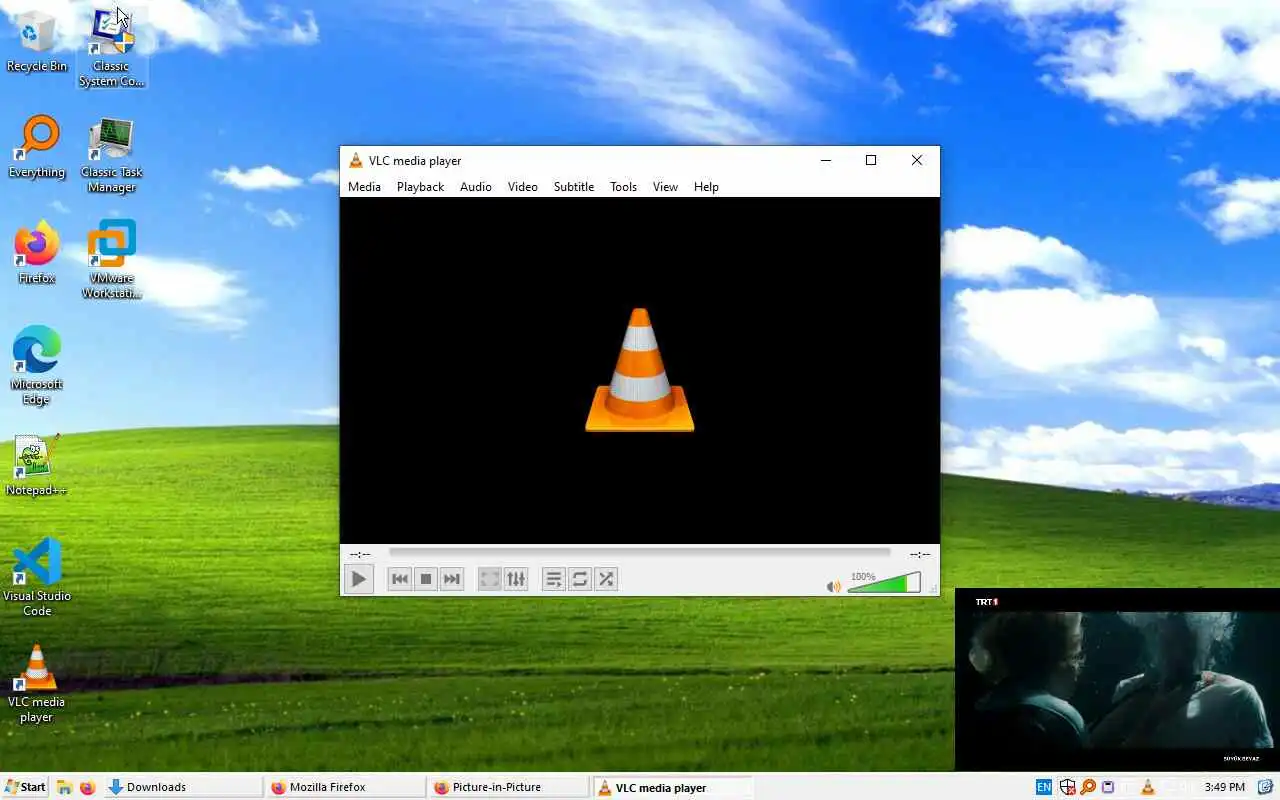Click the Previous media button in VLC
The width and height of the screenshot is (1280, 800).
[399, 579]
